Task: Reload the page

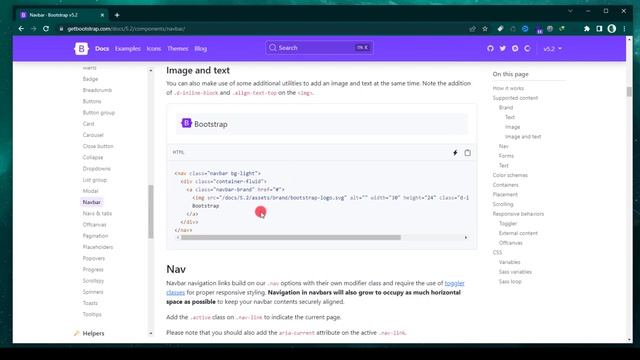Action: coord(46,29)
